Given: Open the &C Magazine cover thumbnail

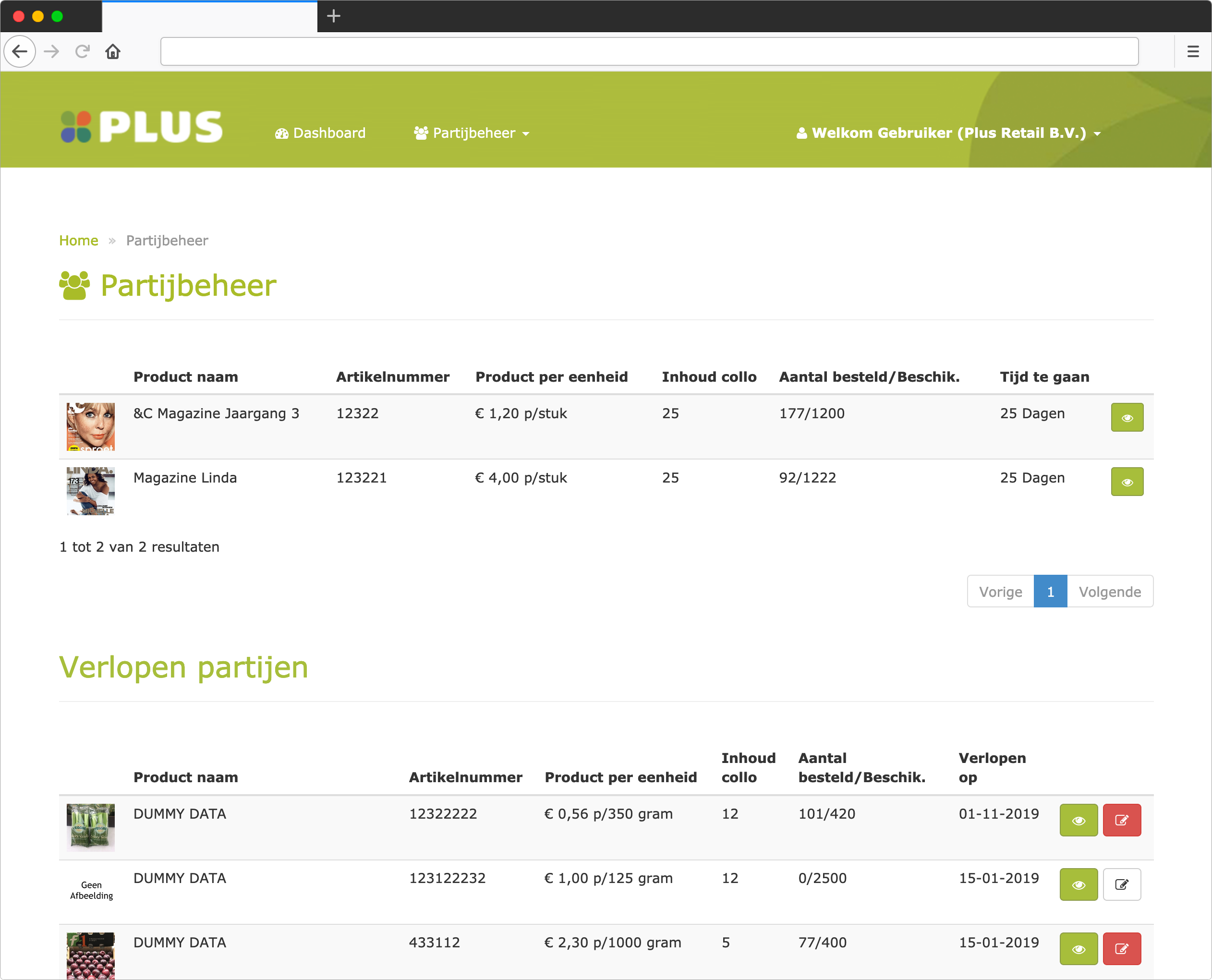Looking at the screenshot, I should (x=90, y=426).
